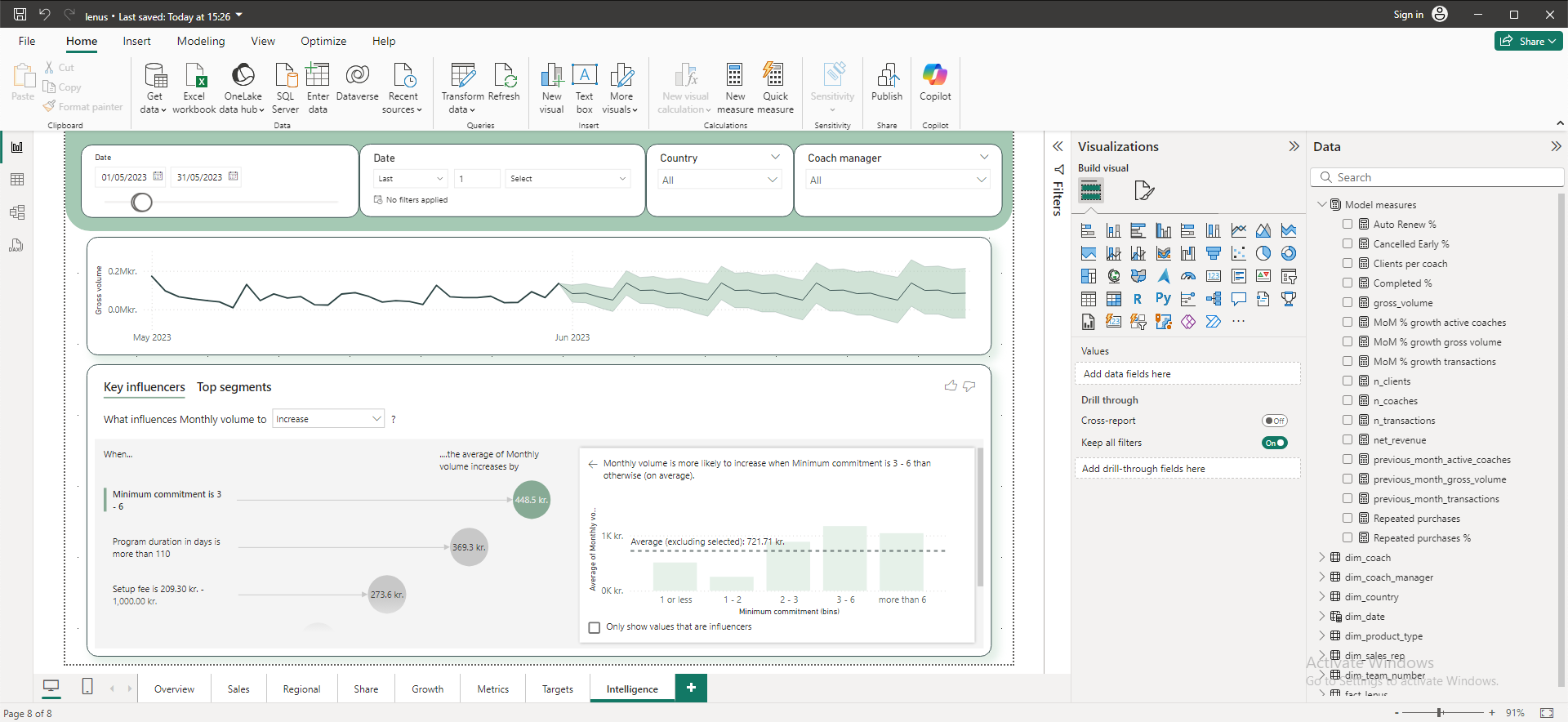This screenshot has height=722, width=1568.
Task: Expand the dim_coach table
Action: pos(1322,557)
